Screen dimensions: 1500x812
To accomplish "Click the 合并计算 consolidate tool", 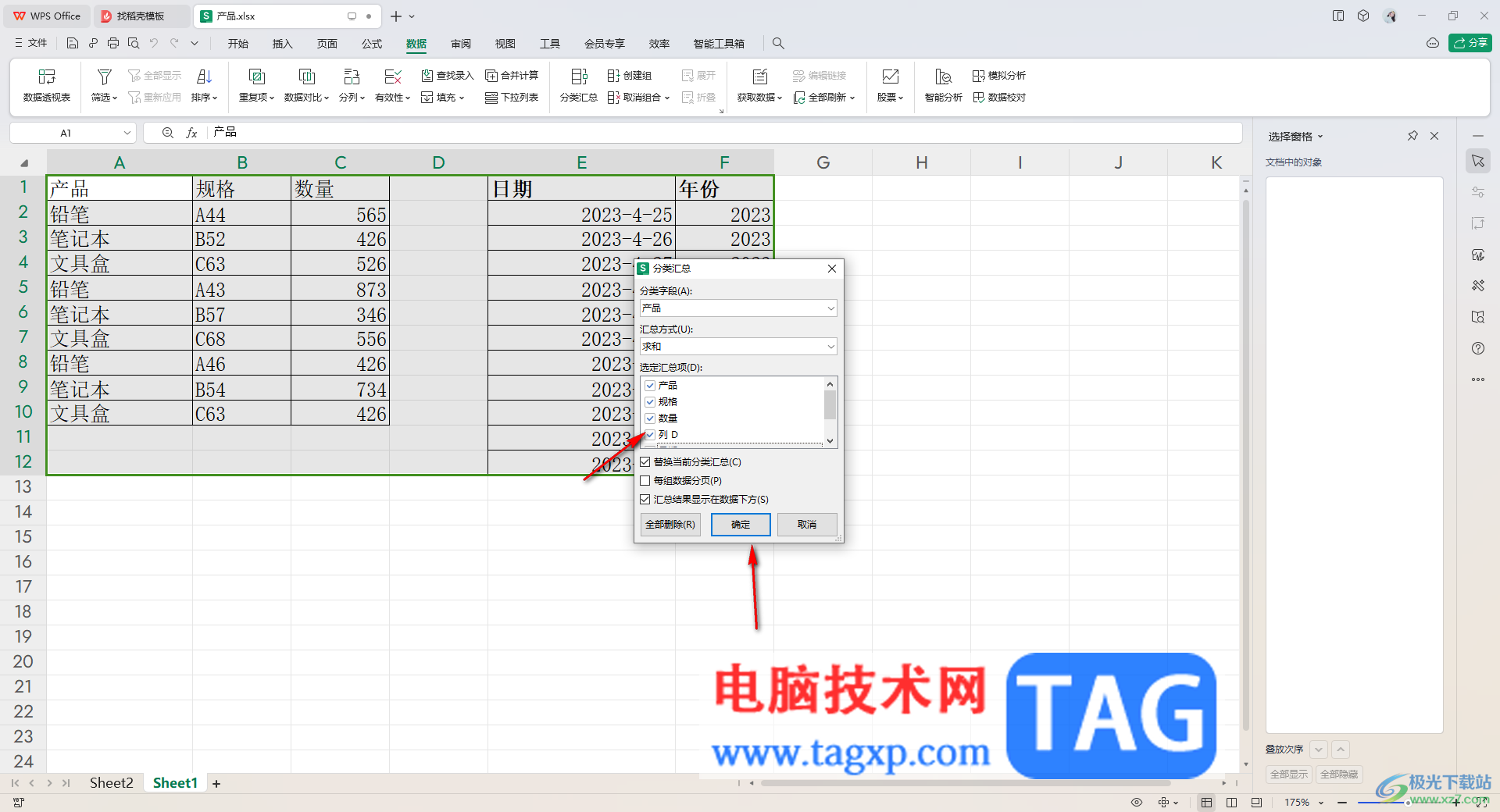I will tap(512, 76).
